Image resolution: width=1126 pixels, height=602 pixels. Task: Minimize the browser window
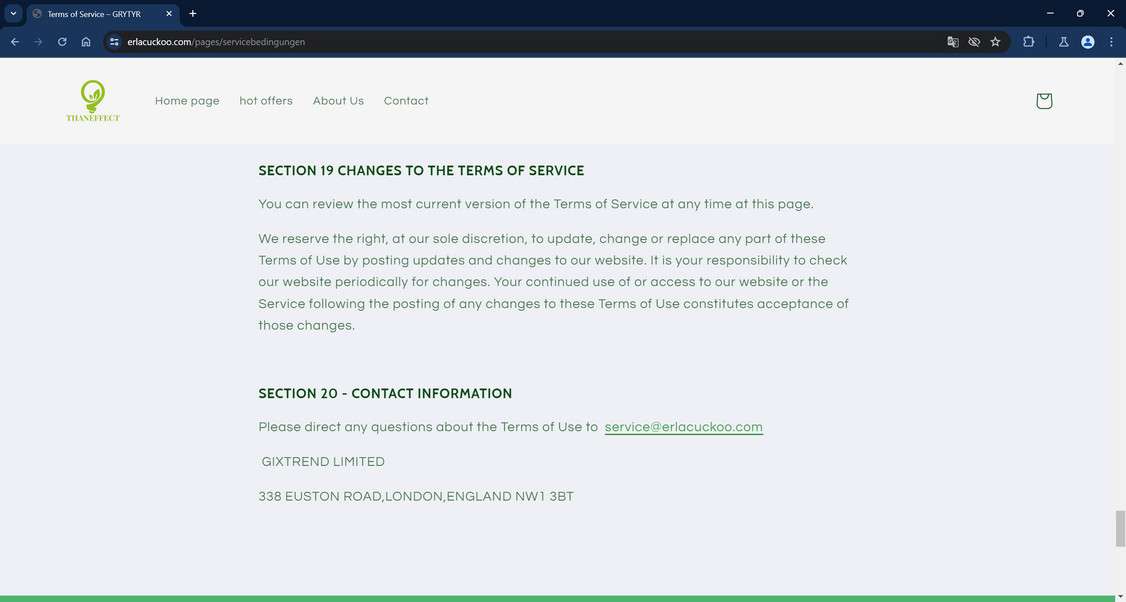1050,13
